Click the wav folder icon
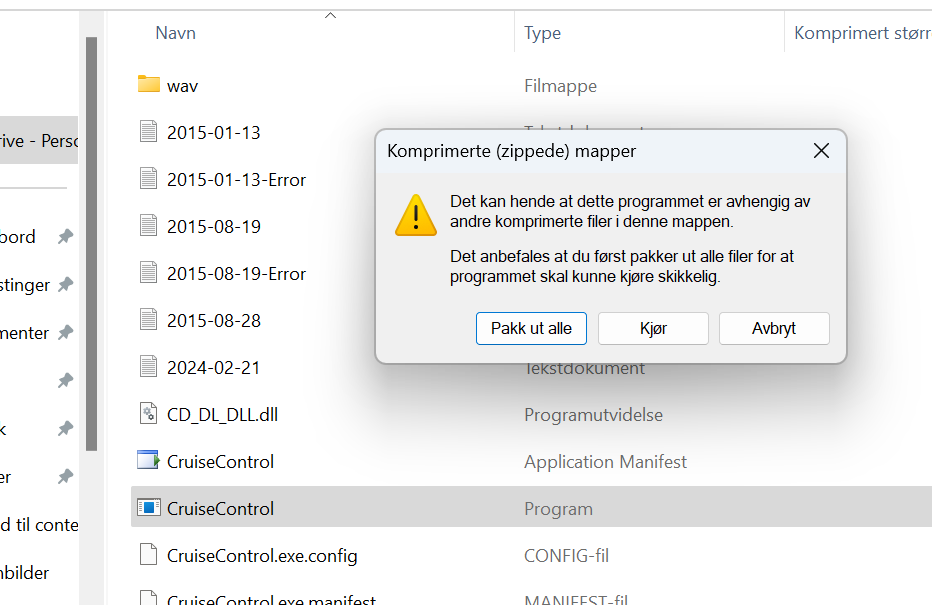Viewport: 932px width, 605px height. [x=149, y=84]
